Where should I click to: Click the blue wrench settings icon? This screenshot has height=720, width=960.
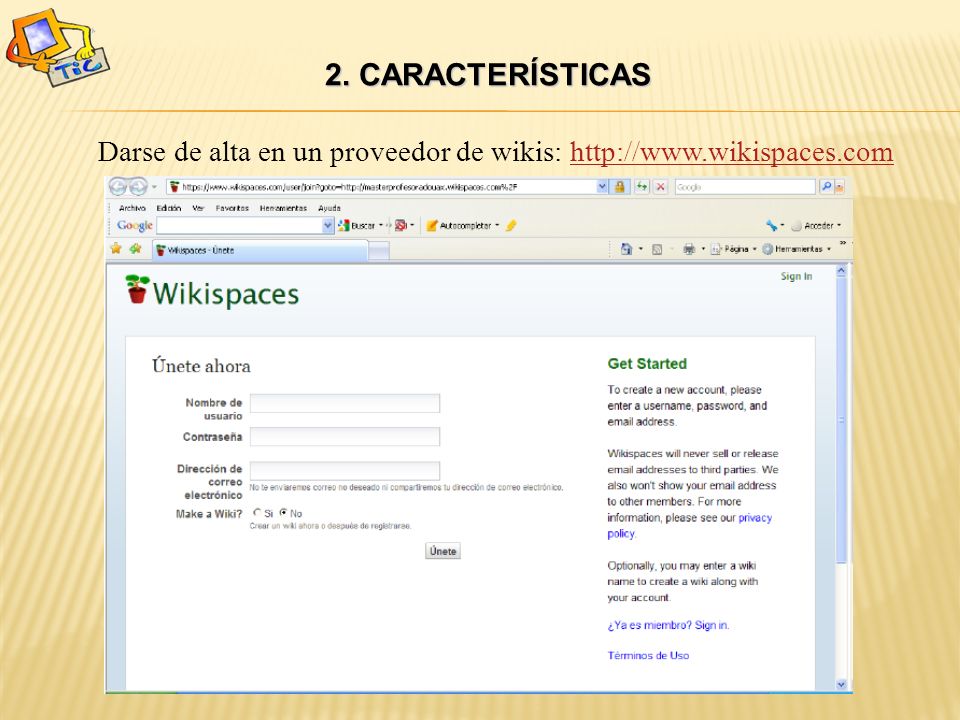[x=771, y=226]
